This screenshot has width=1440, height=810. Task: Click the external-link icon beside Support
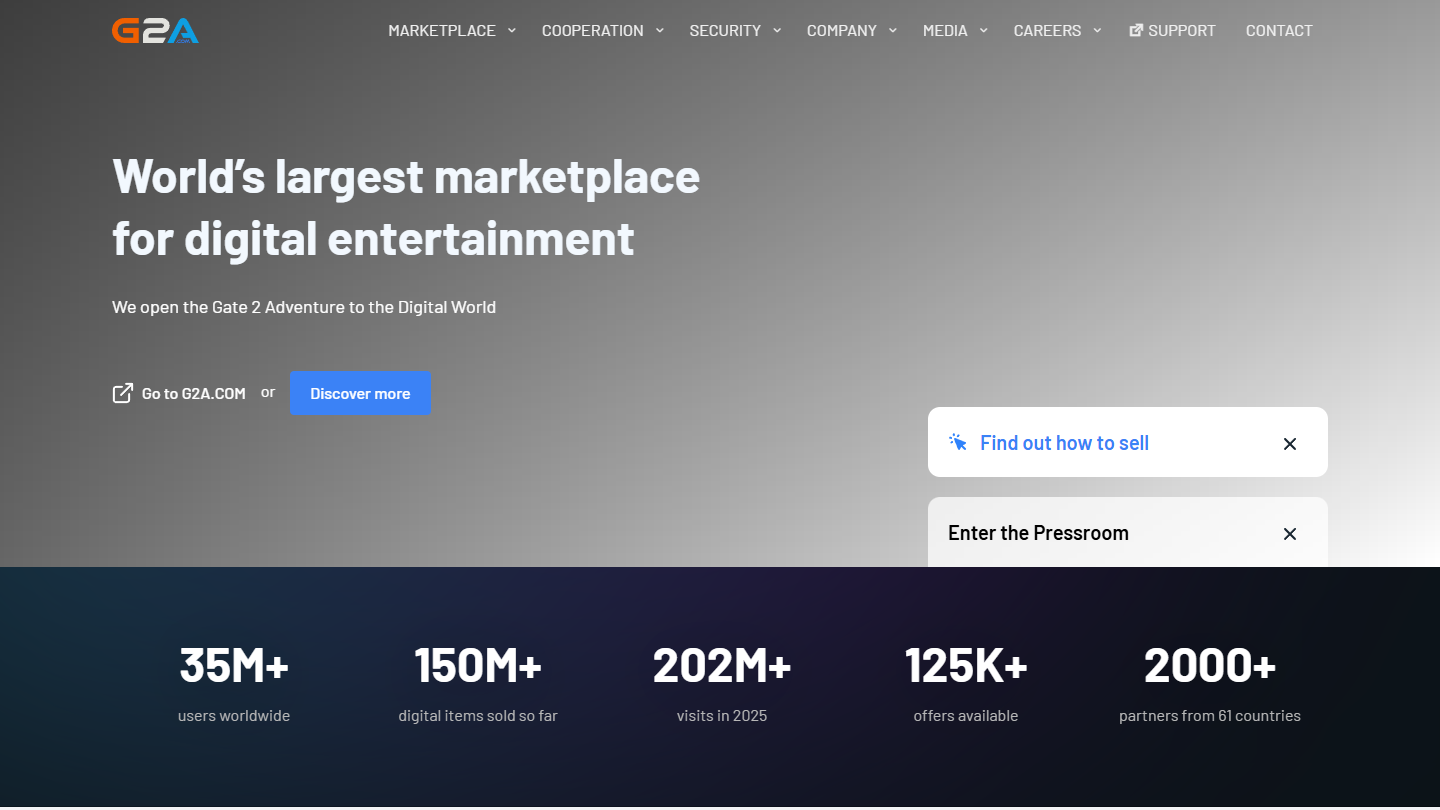pyautogui.click(x=1136, y=30)
